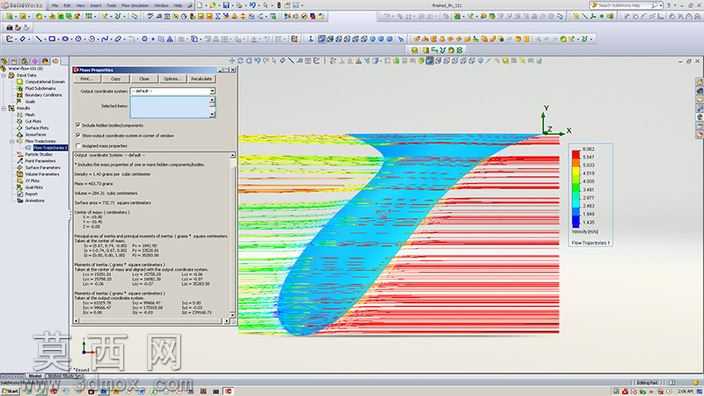Click the Sketch tool icon
Viewport: 704px width, 396px height.
click(9, 39)
